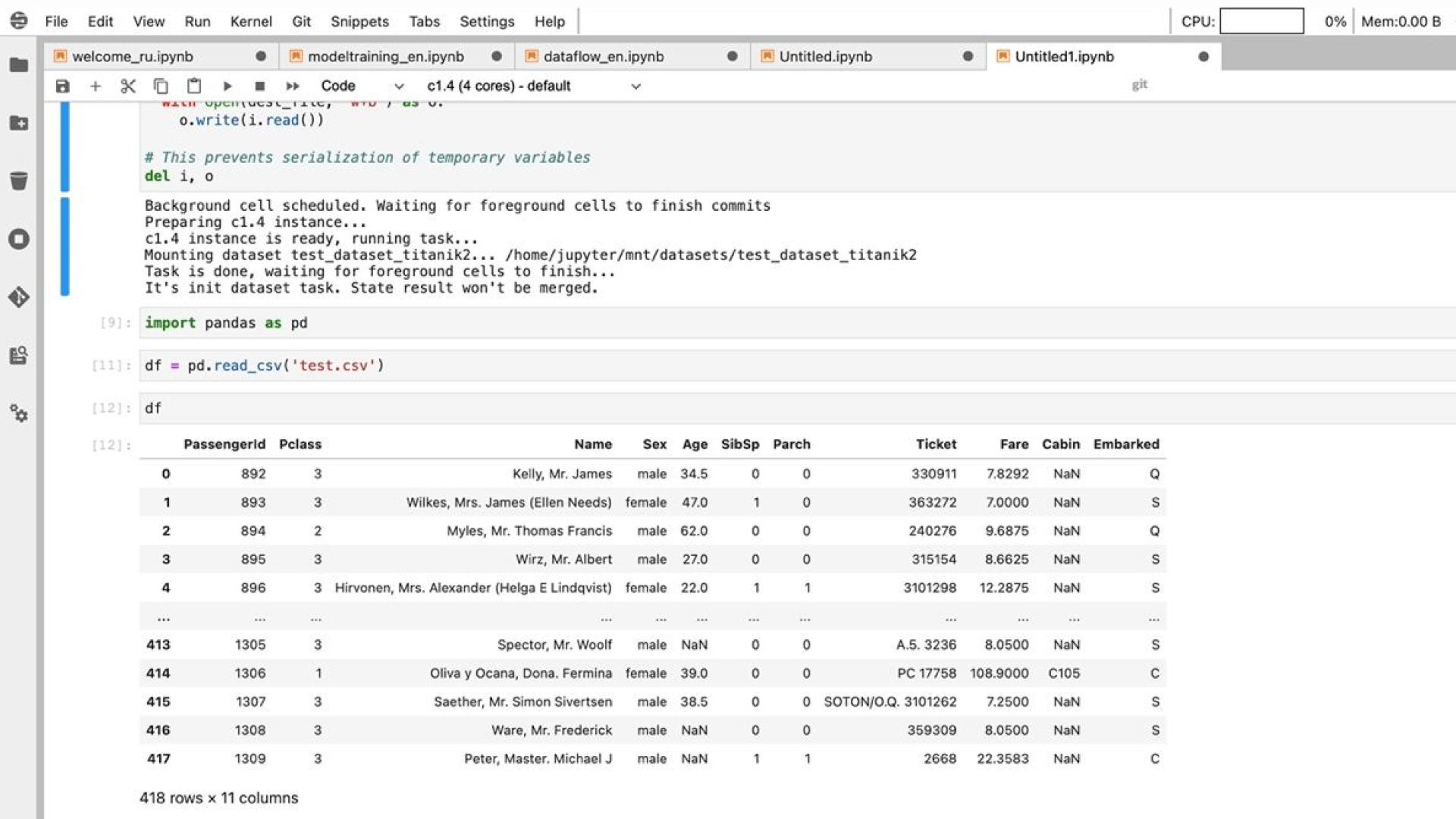Open the running kernels sidebar icon
Viewport: 1456px width, 819px height.
[x=19, y=239]
